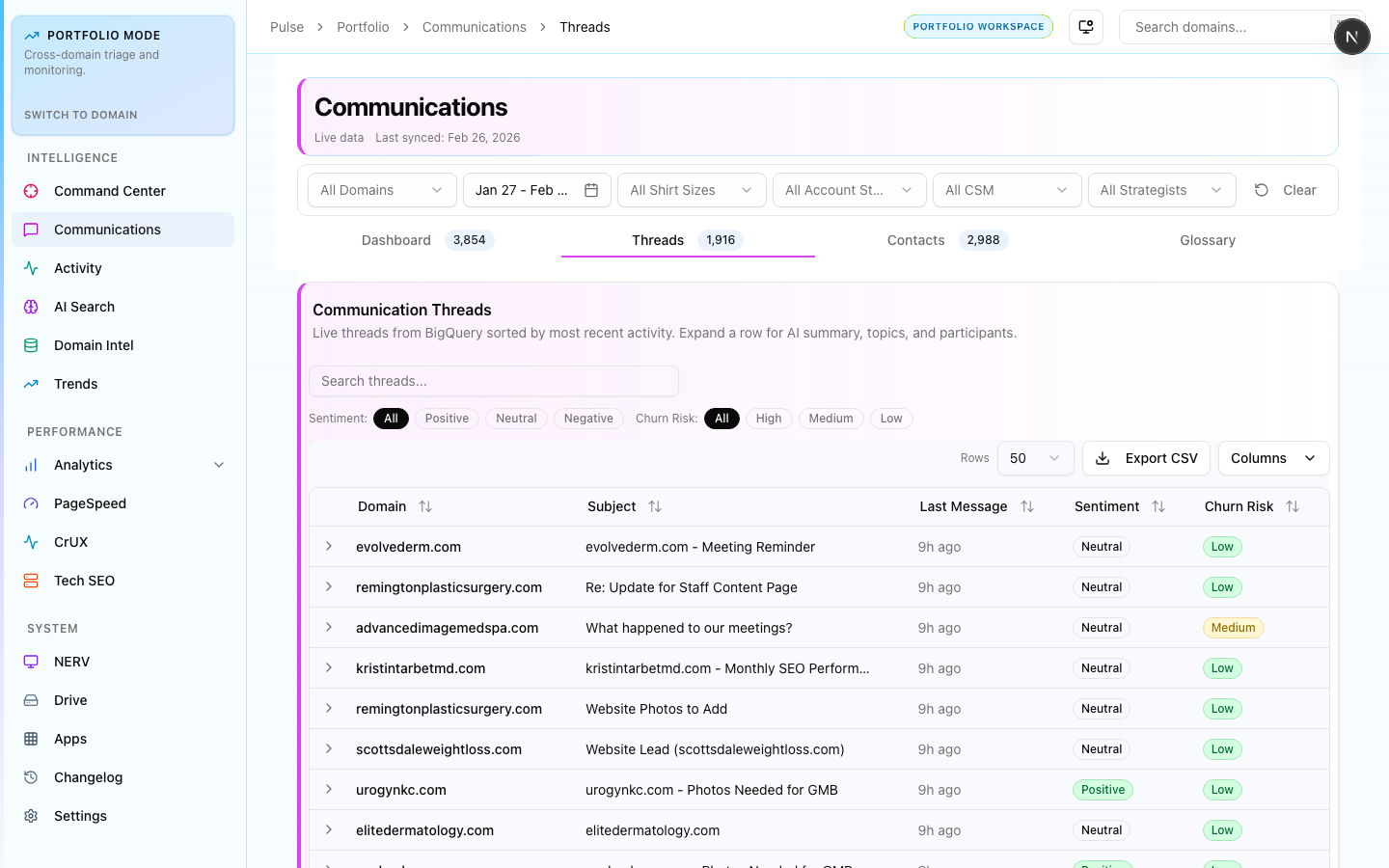Sort the table by Domain column arrows
This screenshot has height=868, width=1389.
425,506
